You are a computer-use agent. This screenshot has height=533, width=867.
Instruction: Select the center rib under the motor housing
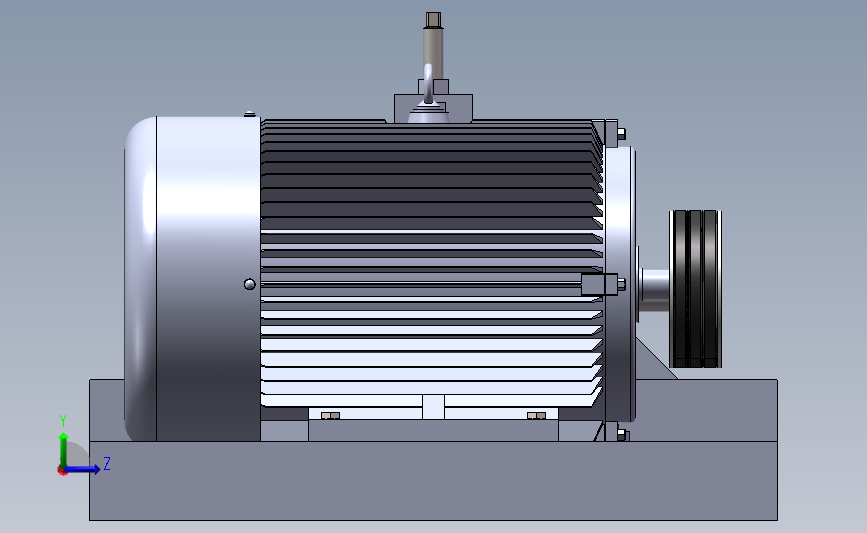(434, 407)
